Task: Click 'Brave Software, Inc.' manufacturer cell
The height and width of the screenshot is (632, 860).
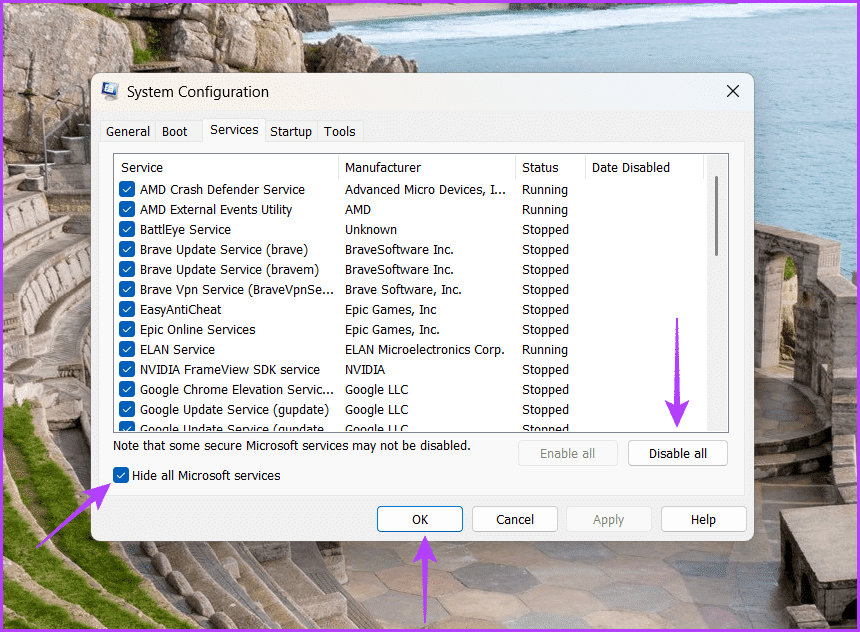Action: click(x=403, y=289)
